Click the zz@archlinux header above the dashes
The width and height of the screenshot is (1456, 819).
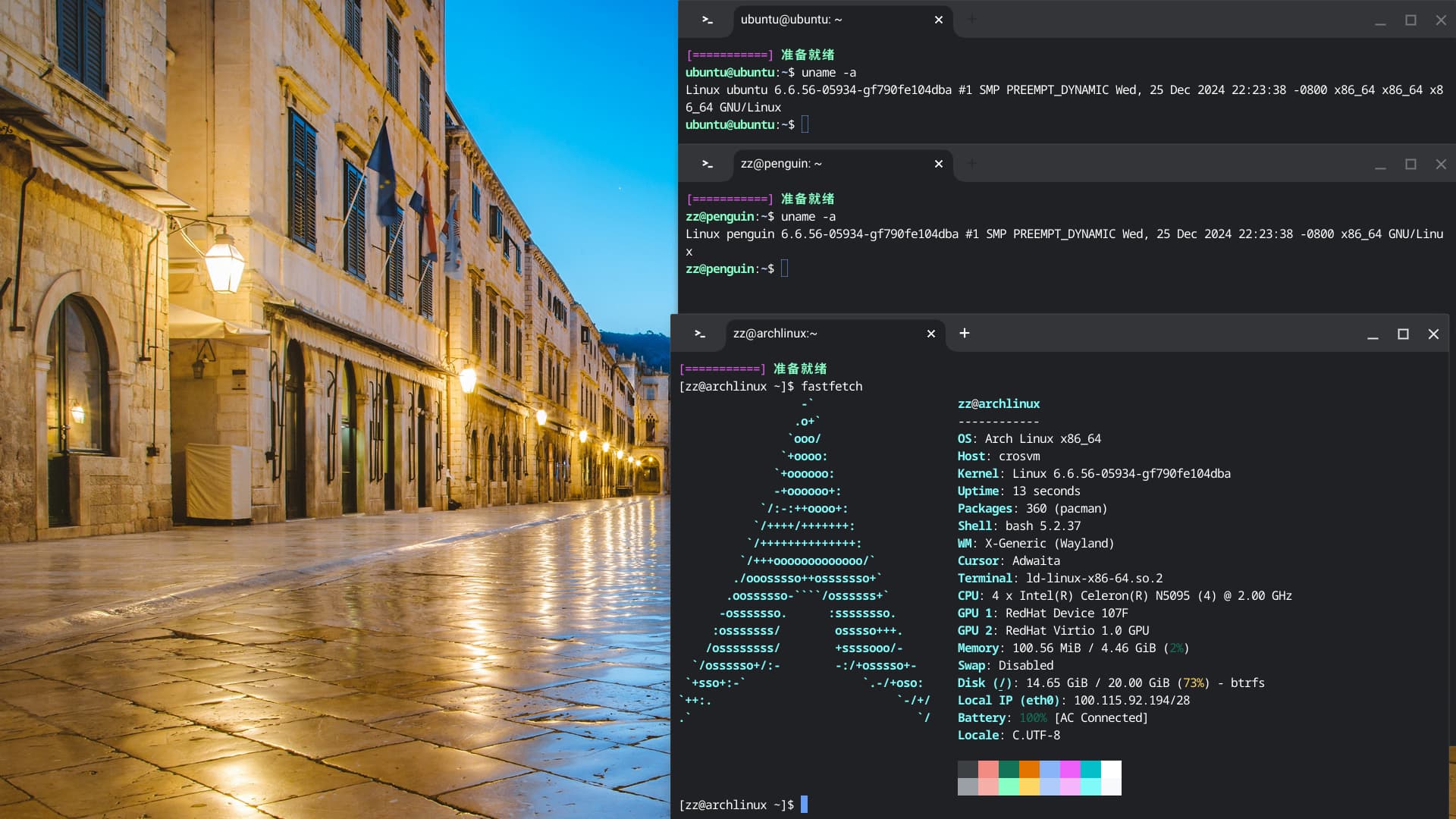999,403
